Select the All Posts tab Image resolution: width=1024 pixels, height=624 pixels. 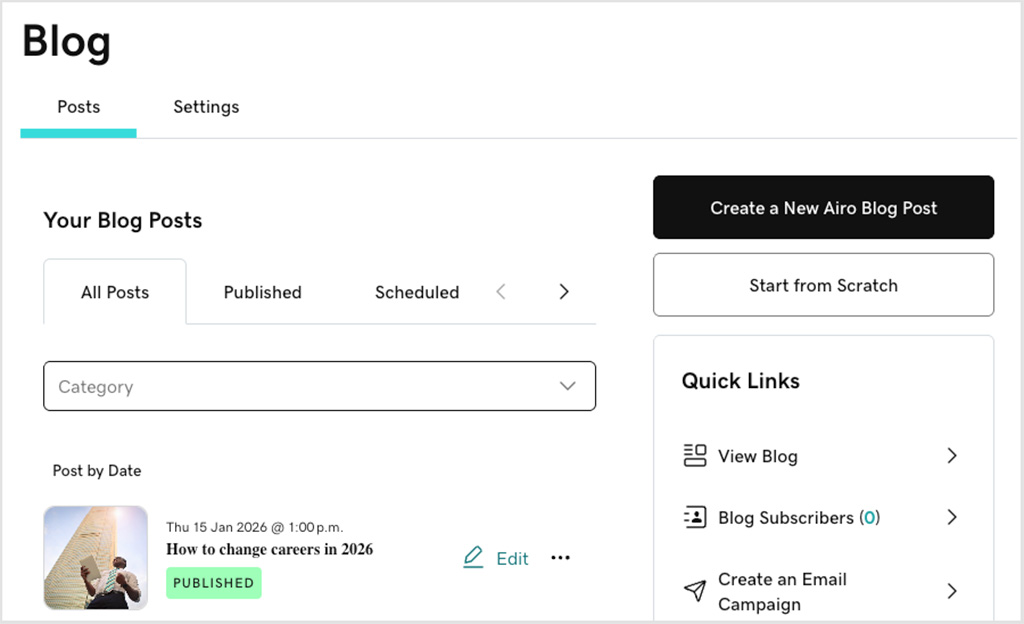[114, 292]
